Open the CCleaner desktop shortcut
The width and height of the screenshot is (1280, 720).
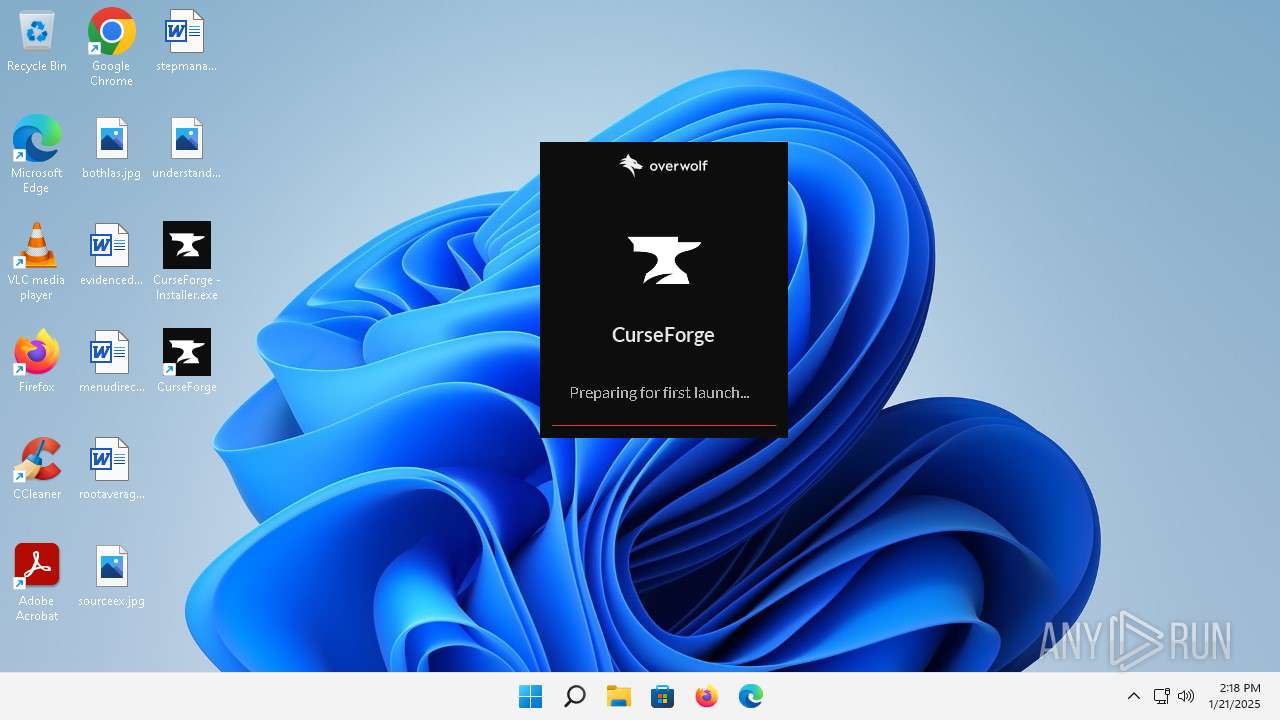37,469
